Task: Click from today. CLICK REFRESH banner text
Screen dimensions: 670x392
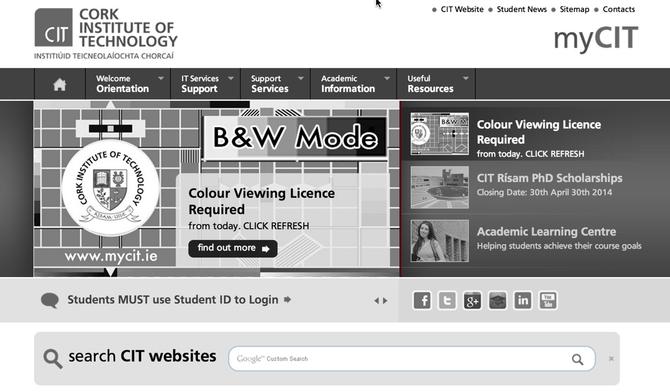Action: point(249,226)
